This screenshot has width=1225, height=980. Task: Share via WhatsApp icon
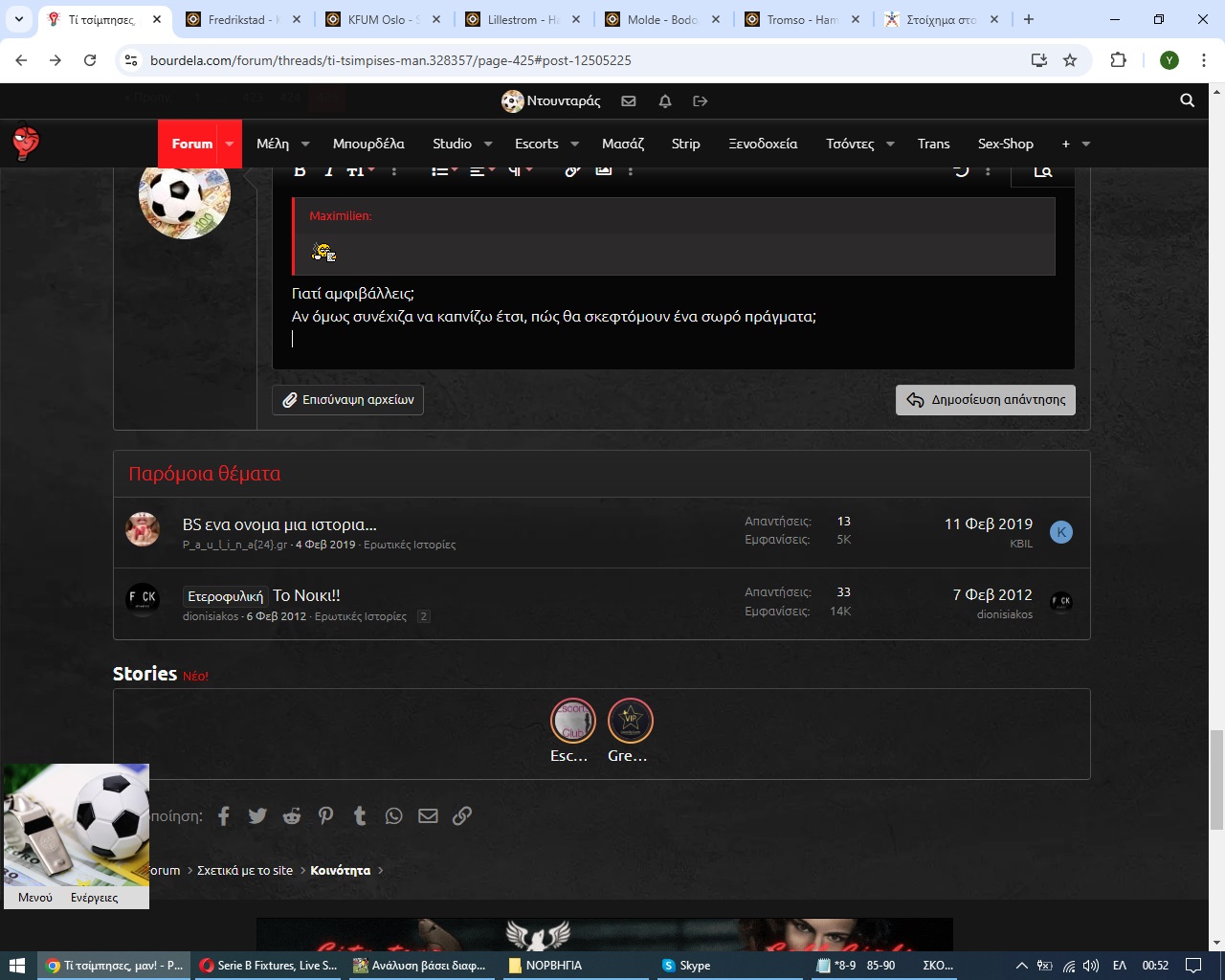(394, 815)
